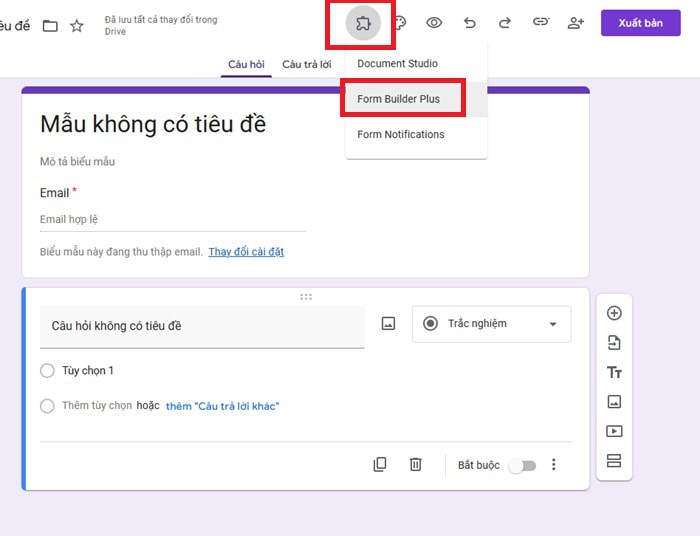Click the Thay đổi cài đặt link
This screenshot has height=536, width=700.
pos(246,252)
